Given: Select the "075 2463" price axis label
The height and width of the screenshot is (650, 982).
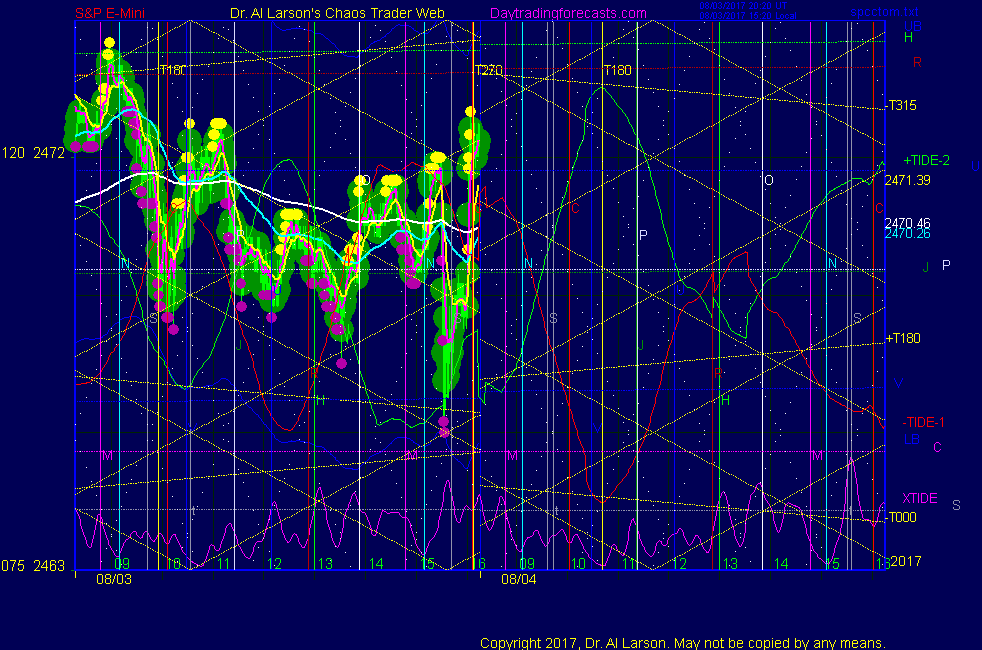Looking at the screenshot, I should [x=33, y=566].
